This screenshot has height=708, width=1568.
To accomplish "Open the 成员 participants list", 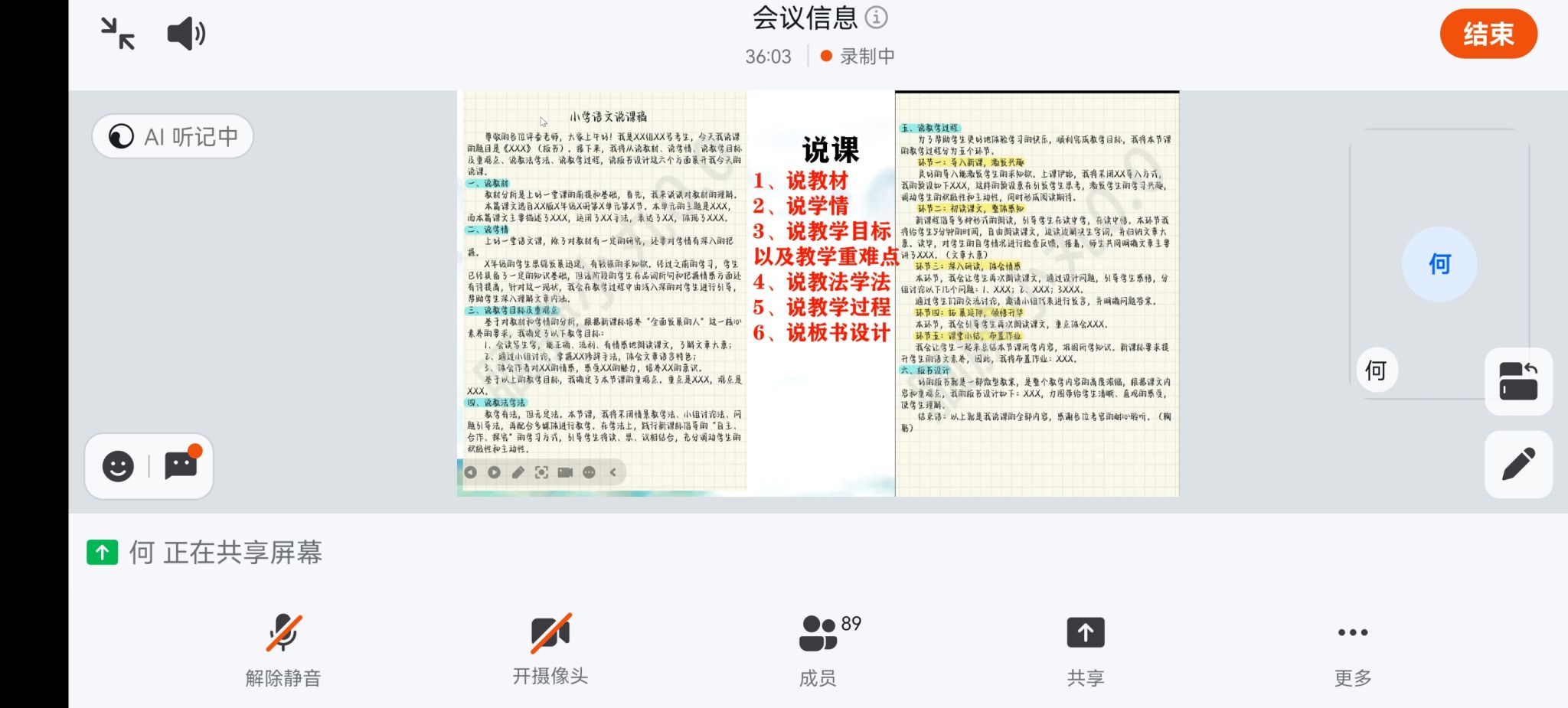I will coord(818,649).
